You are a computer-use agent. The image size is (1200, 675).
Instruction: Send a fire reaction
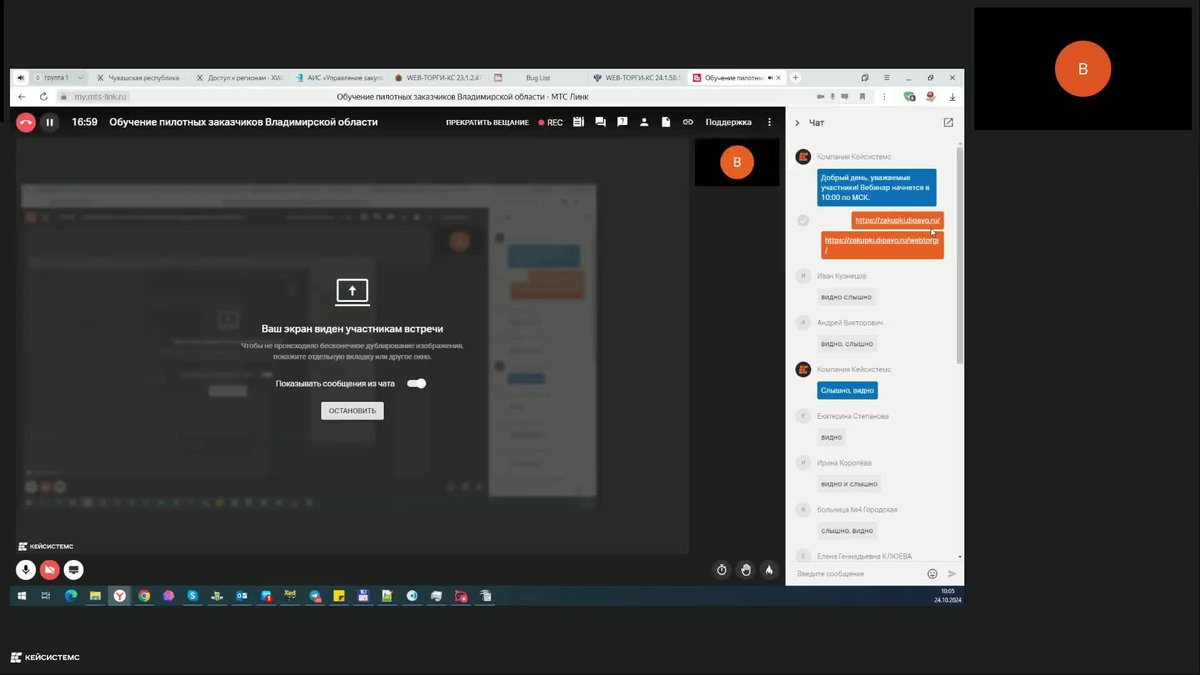click(769, 570)
